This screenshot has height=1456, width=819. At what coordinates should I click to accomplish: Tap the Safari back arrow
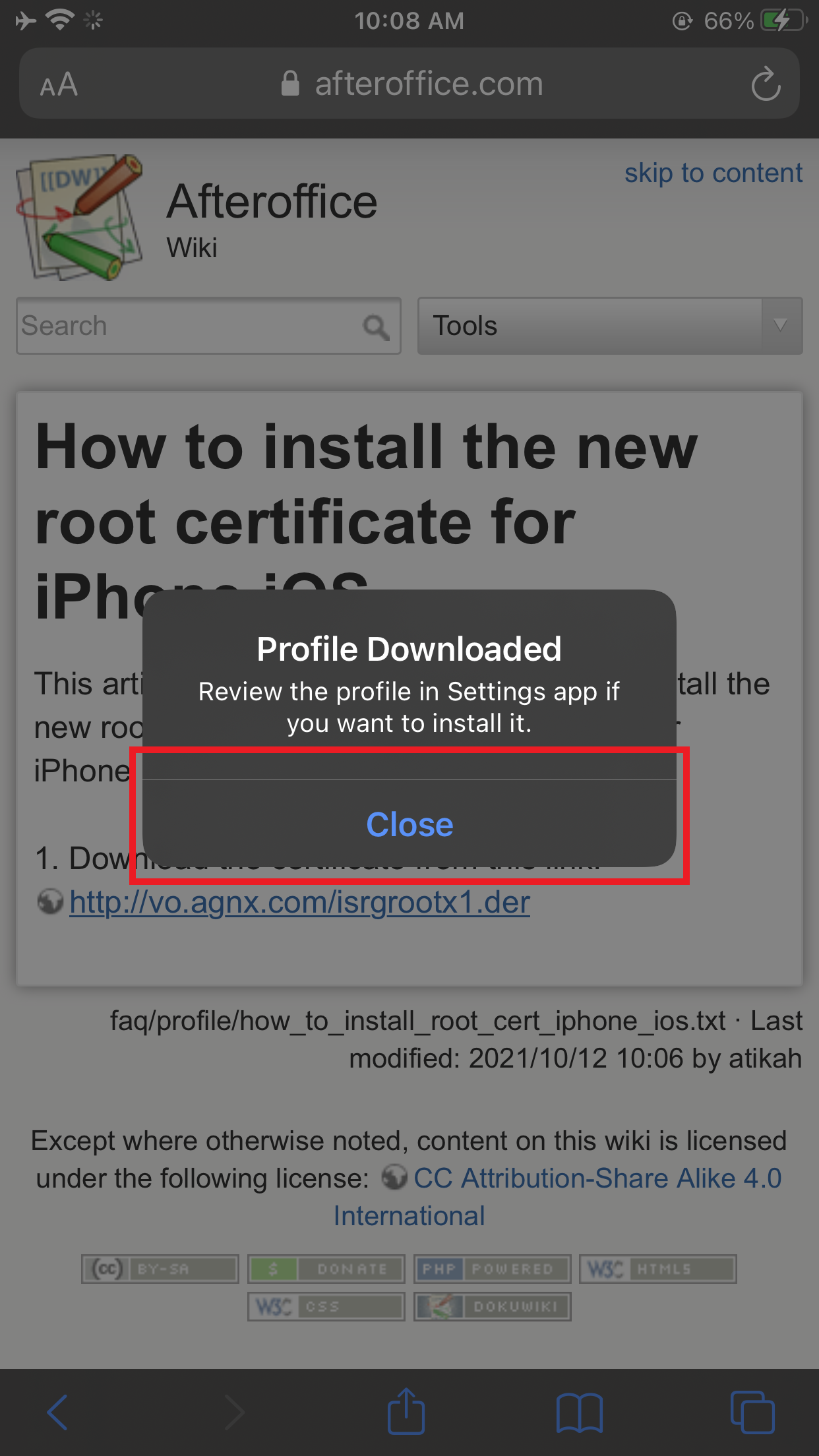click(x=58, y=1412)
